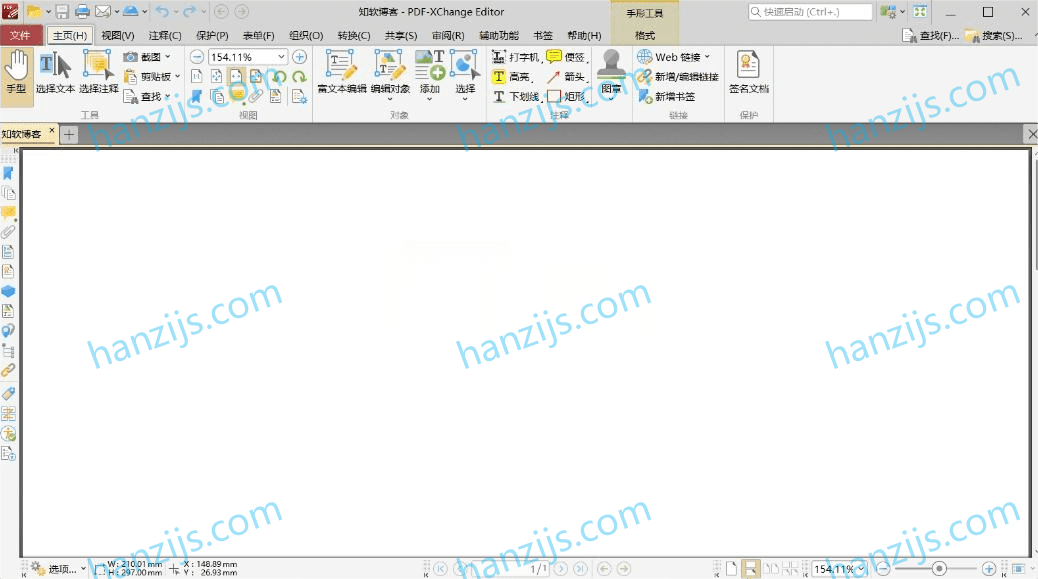1038x579 pixels.
Task: Choose the 高亮 highlight text tool
Action: click(x=512, y=77)
